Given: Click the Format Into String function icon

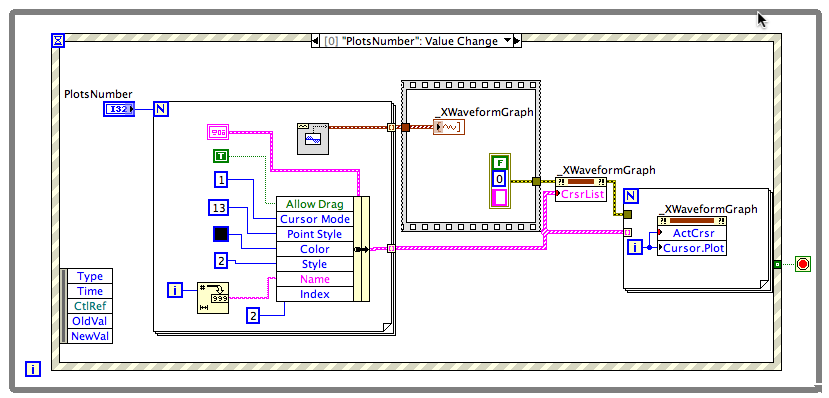Looking at the screenshot, I should pyautogui.click(x=213, y=298).
